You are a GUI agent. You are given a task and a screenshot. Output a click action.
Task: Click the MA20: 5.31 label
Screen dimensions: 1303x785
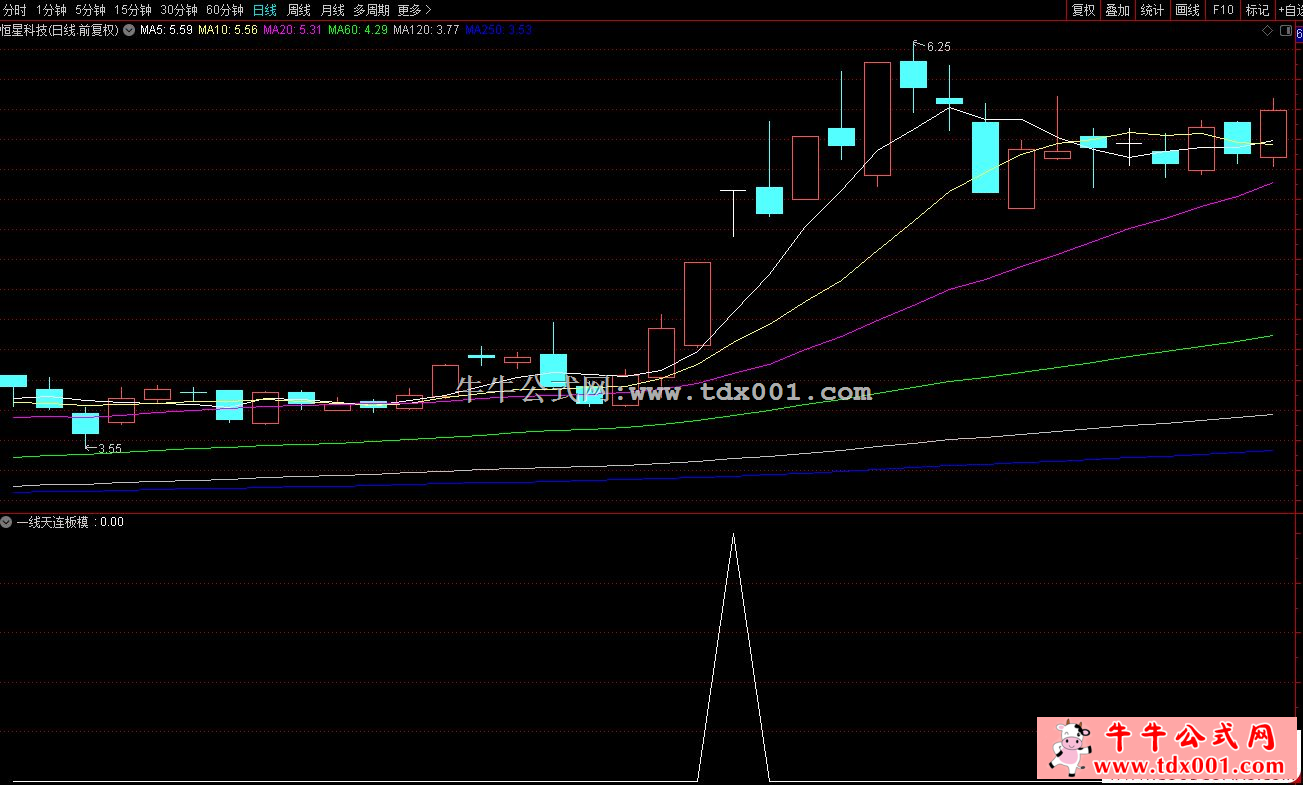tap(292, 30)
